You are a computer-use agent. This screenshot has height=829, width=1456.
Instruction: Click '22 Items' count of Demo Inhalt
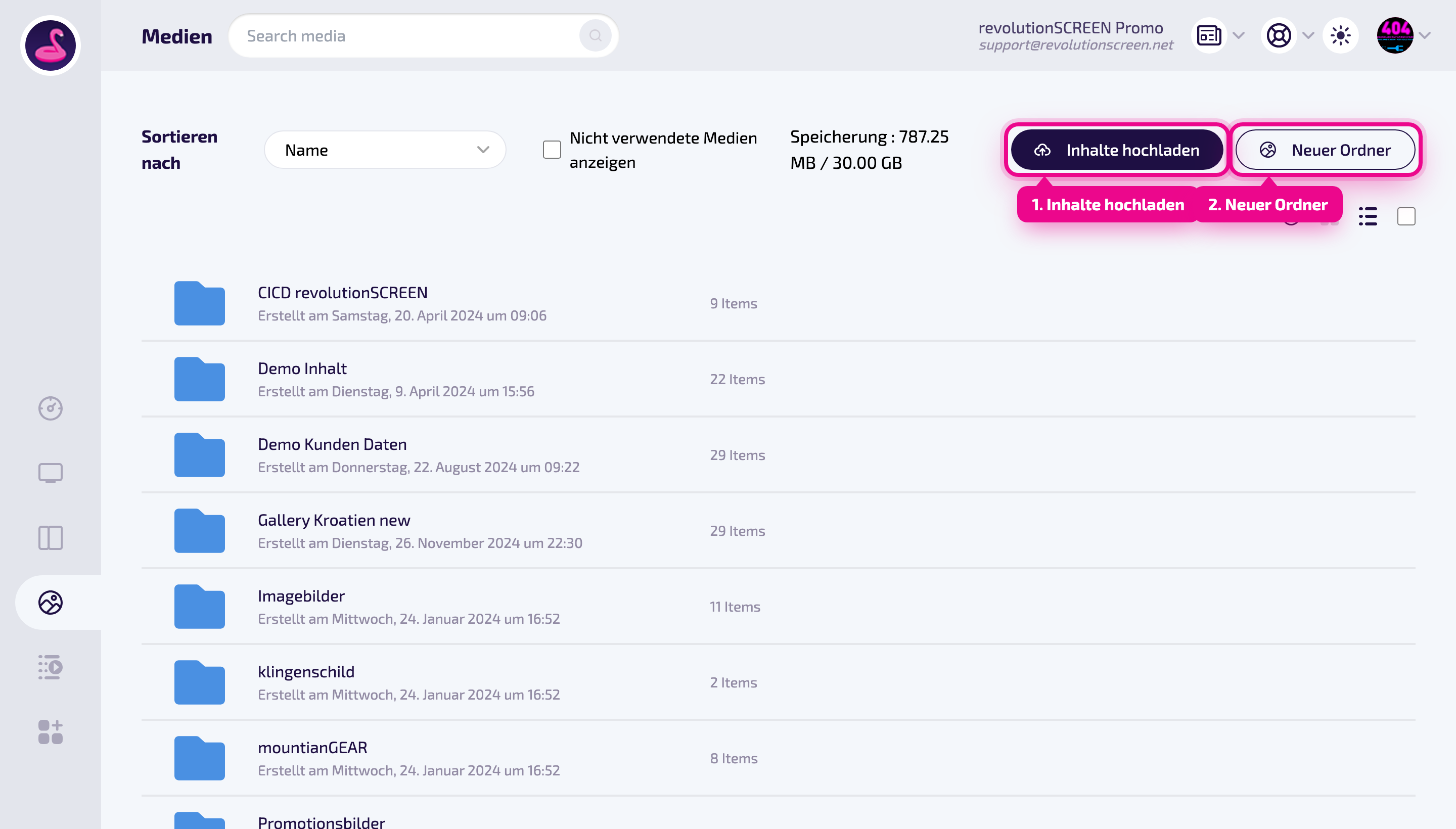click(x=737, y=379)
